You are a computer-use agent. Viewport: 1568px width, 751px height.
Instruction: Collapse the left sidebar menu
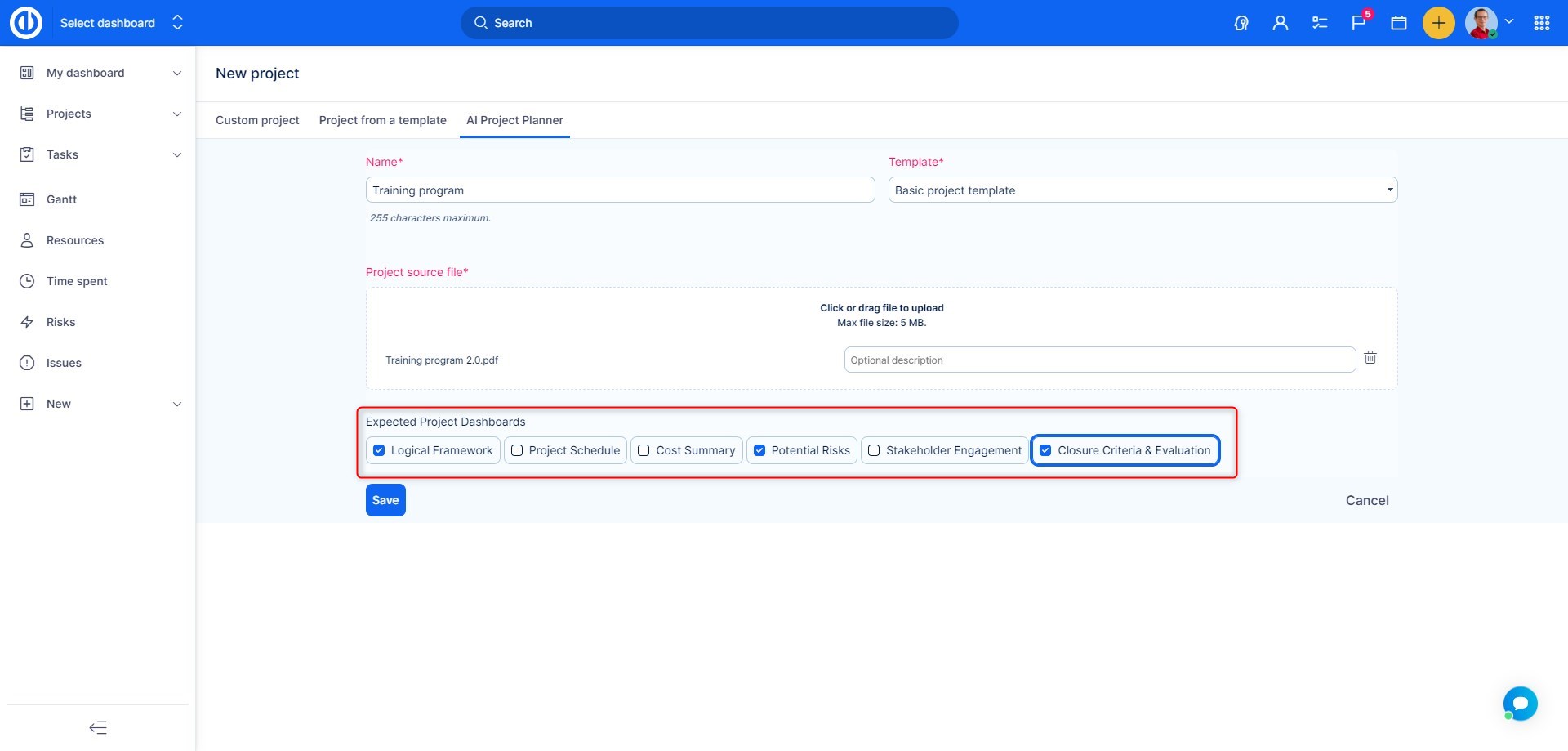click(x=98, y=727)
